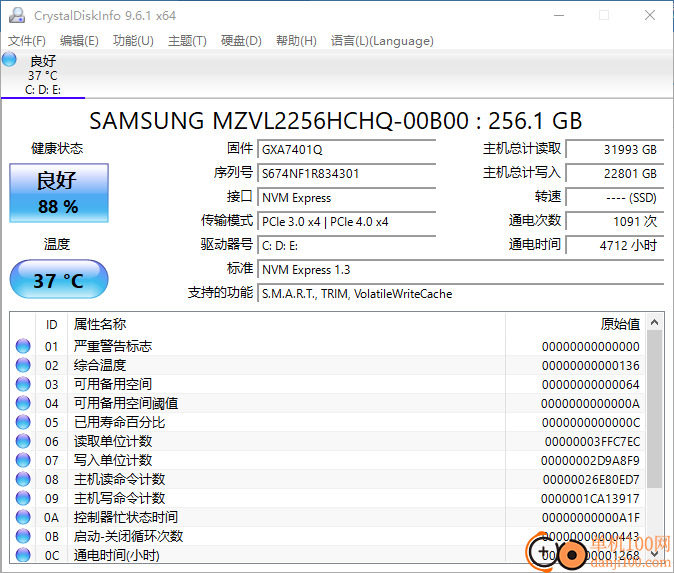Open the 语言(L)(Language) menu
The width and height of the screenshot is (674, 573).
[x=382, y=41]
